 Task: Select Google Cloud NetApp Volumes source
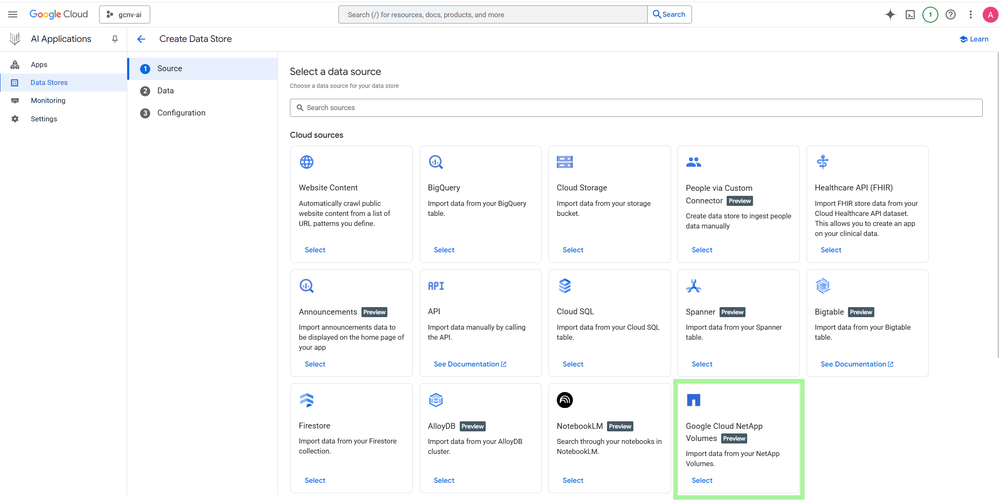tap(702, 480)
